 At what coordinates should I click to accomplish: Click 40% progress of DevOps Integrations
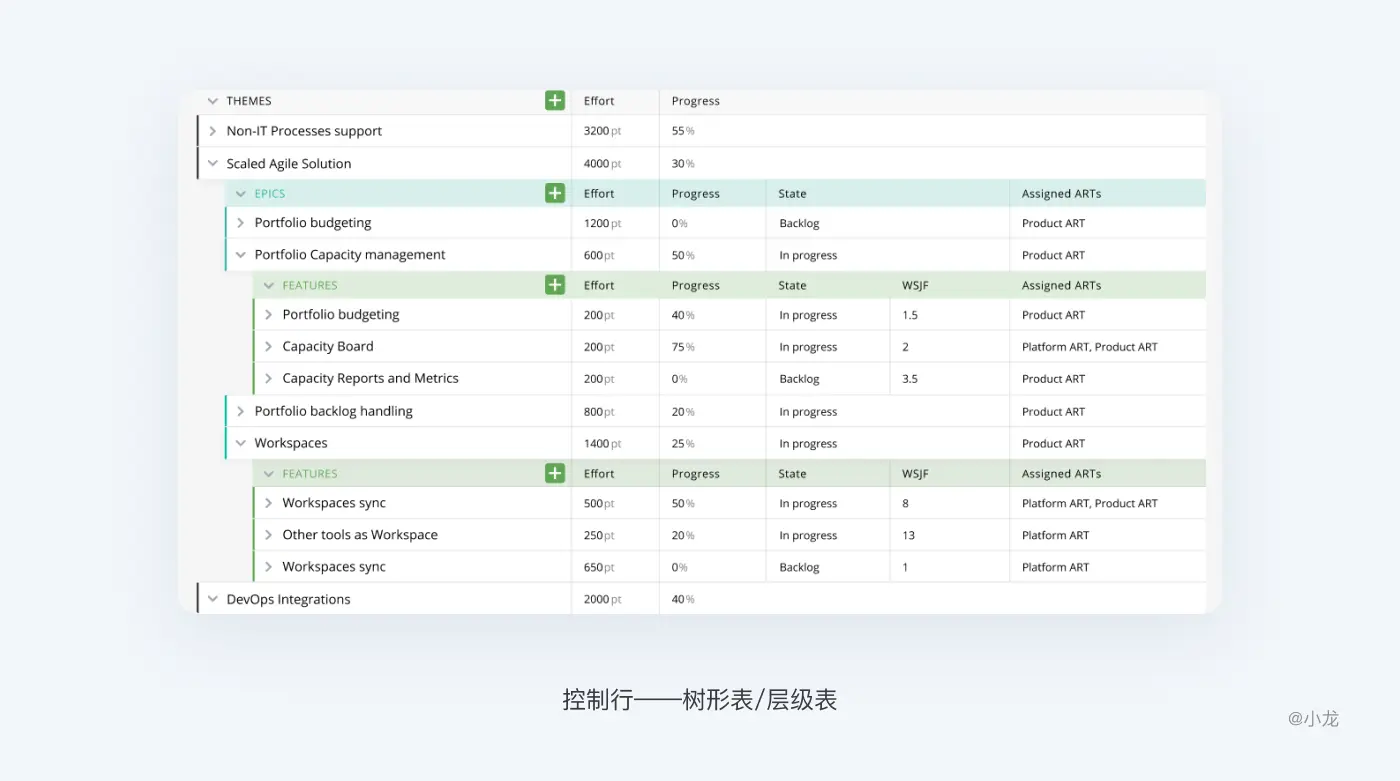coord(683,599)
